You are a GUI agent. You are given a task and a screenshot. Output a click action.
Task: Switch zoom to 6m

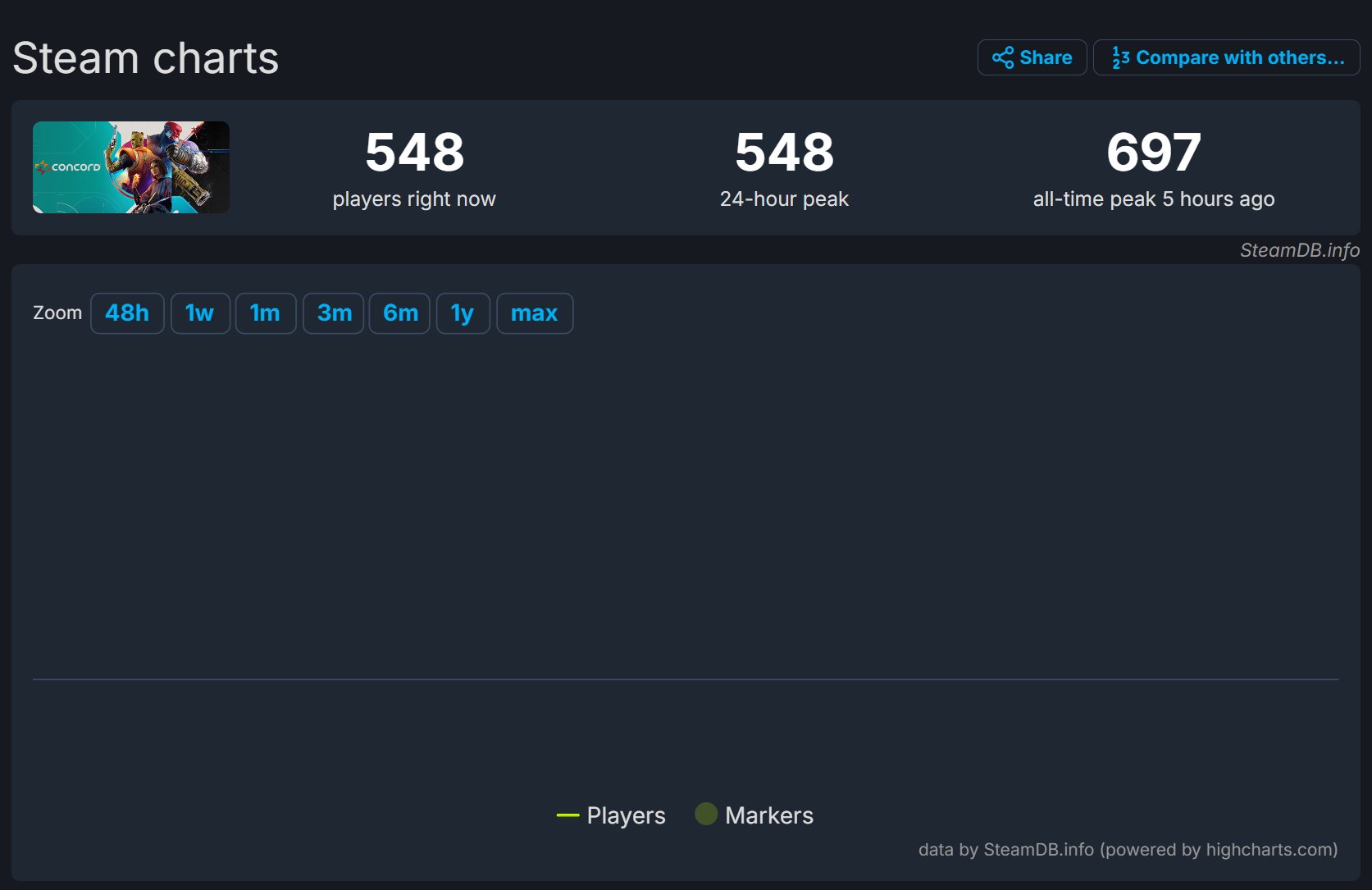(399, 313)
